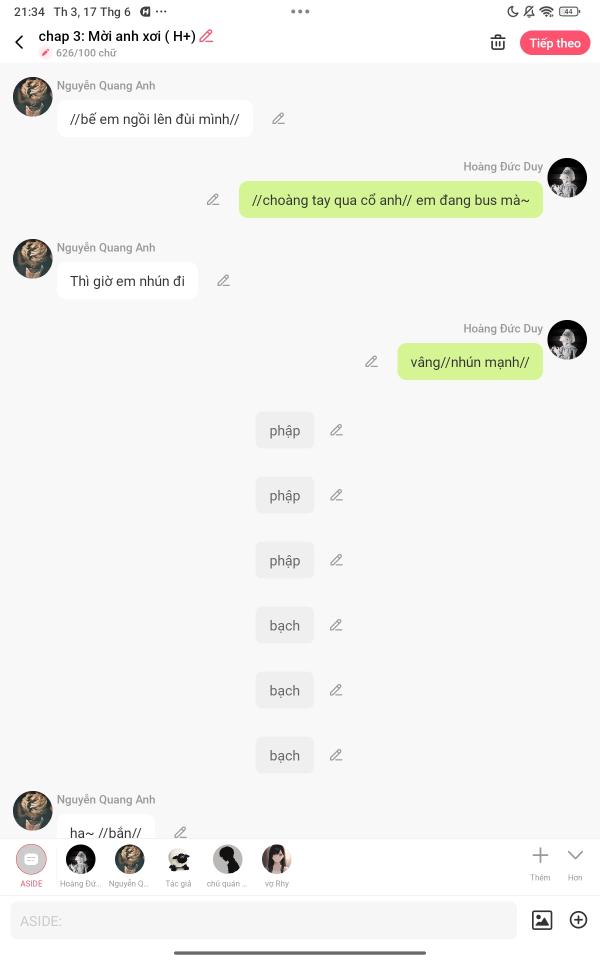The width and height of the screenshot is (600, 960).
Task: Edit the last 'bạch' aside line
Action: tap(336, 755)
